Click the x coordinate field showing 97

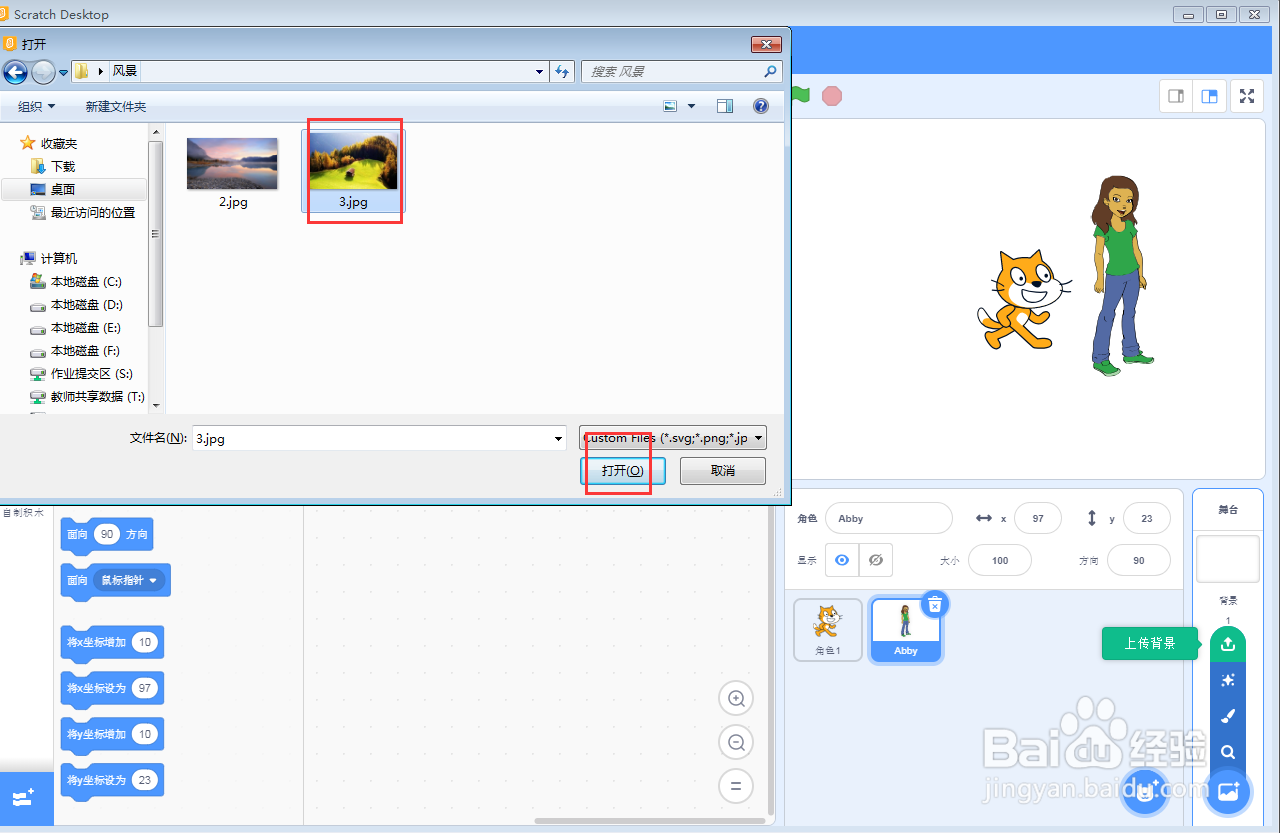click(1037, 518)
